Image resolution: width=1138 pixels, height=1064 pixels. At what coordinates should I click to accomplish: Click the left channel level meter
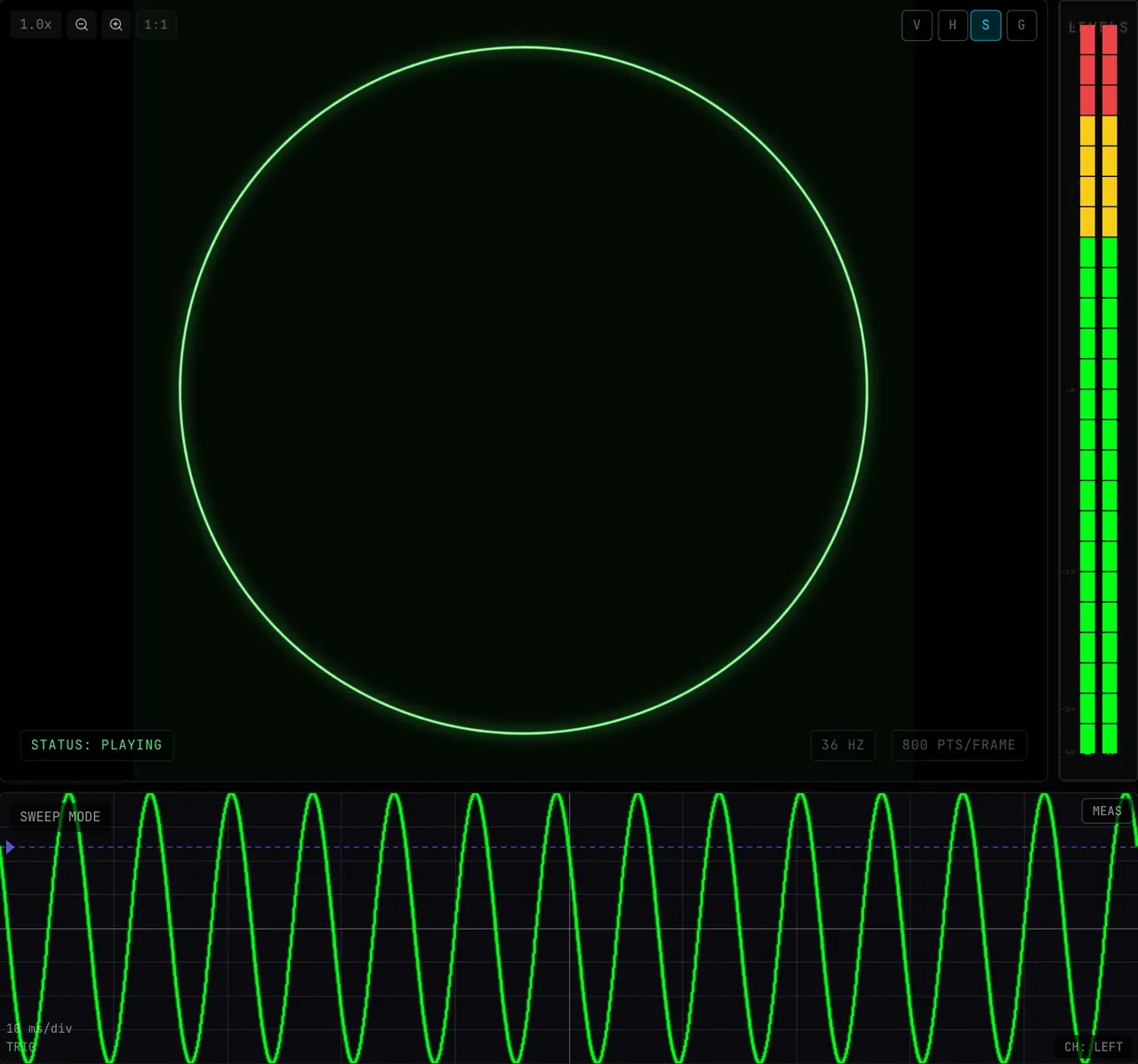1087,389
